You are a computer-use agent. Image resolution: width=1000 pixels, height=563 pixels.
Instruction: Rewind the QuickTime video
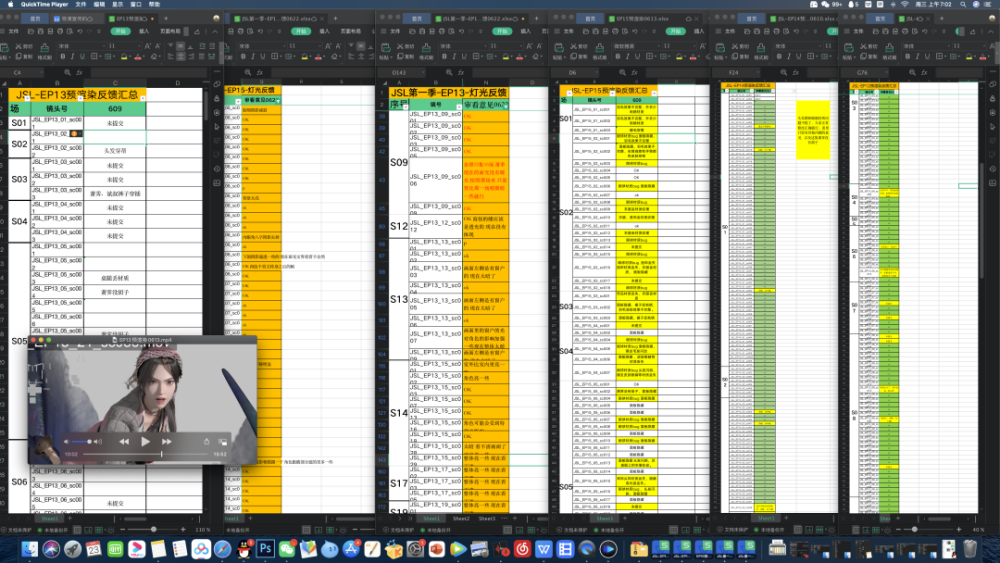[124, 441]
